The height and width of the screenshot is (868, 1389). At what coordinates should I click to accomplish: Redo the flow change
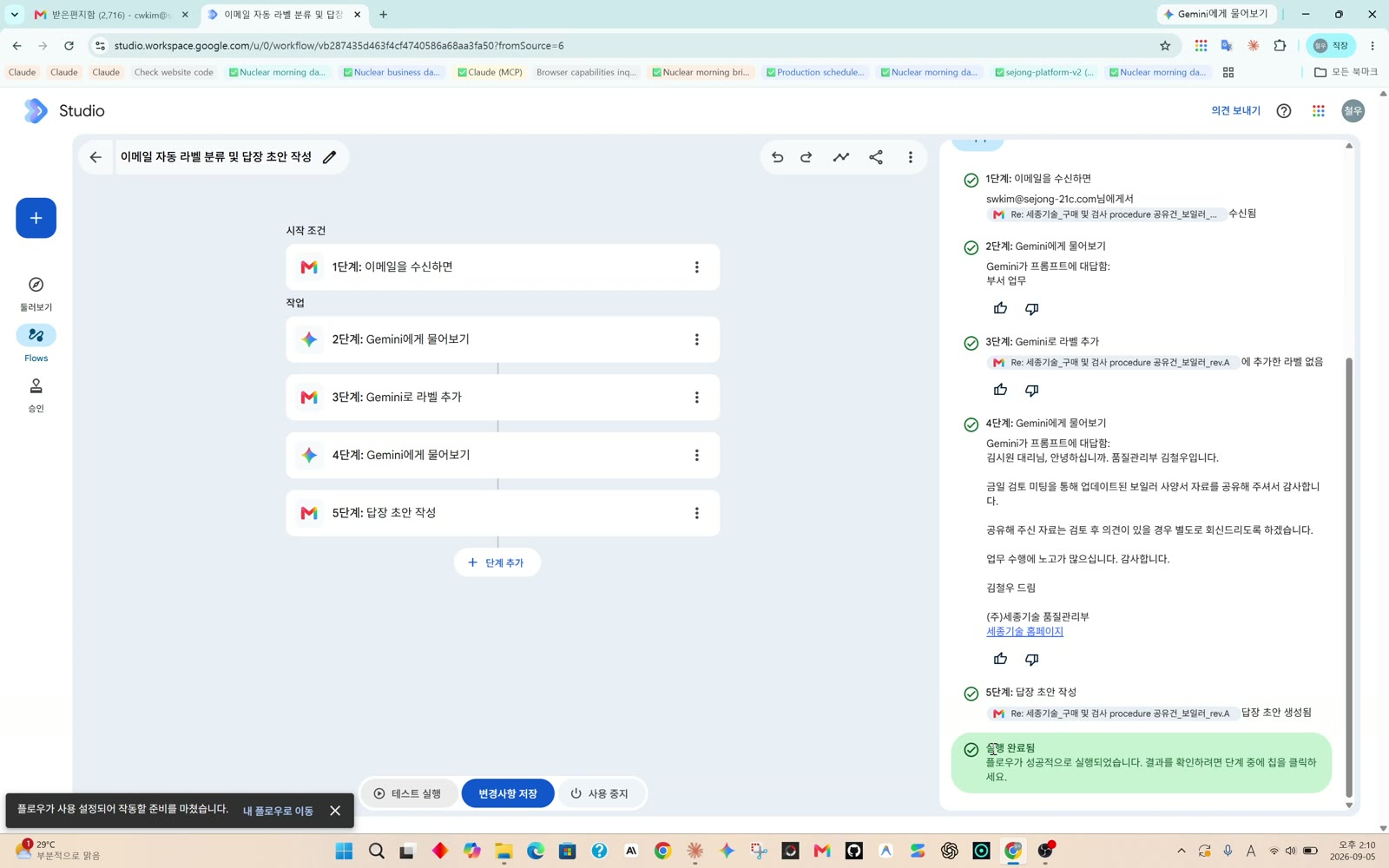point(806,157)
